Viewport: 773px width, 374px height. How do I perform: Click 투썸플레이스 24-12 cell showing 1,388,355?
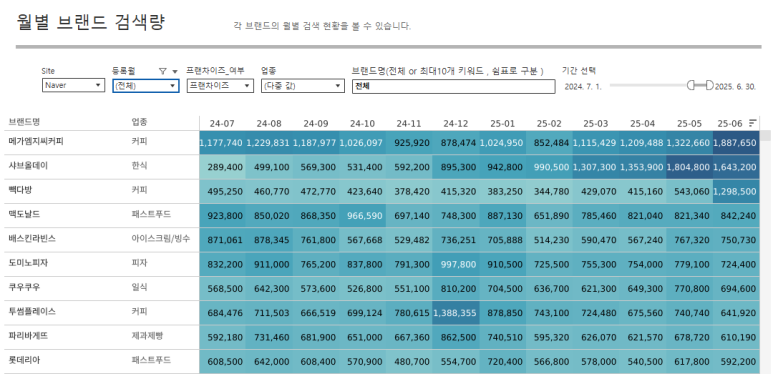tap(456, 313)
